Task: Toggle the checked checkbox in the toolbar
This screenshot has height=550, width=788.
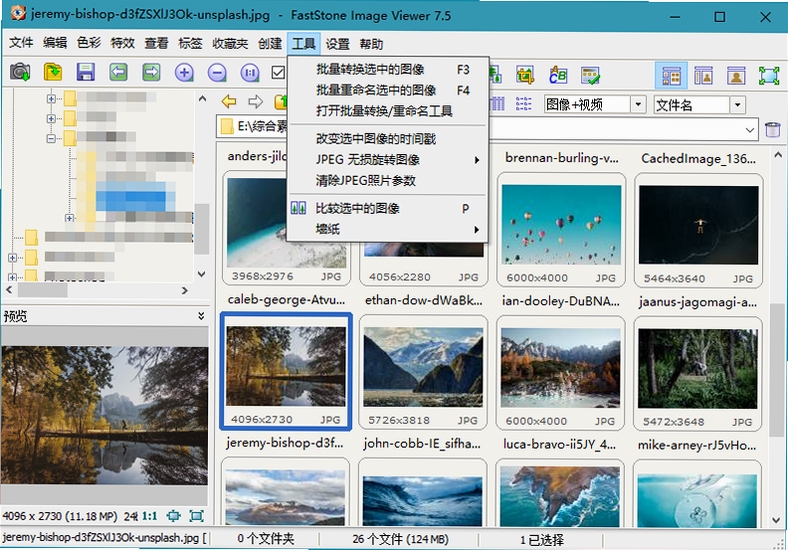Action: click(x=278, y=73)
